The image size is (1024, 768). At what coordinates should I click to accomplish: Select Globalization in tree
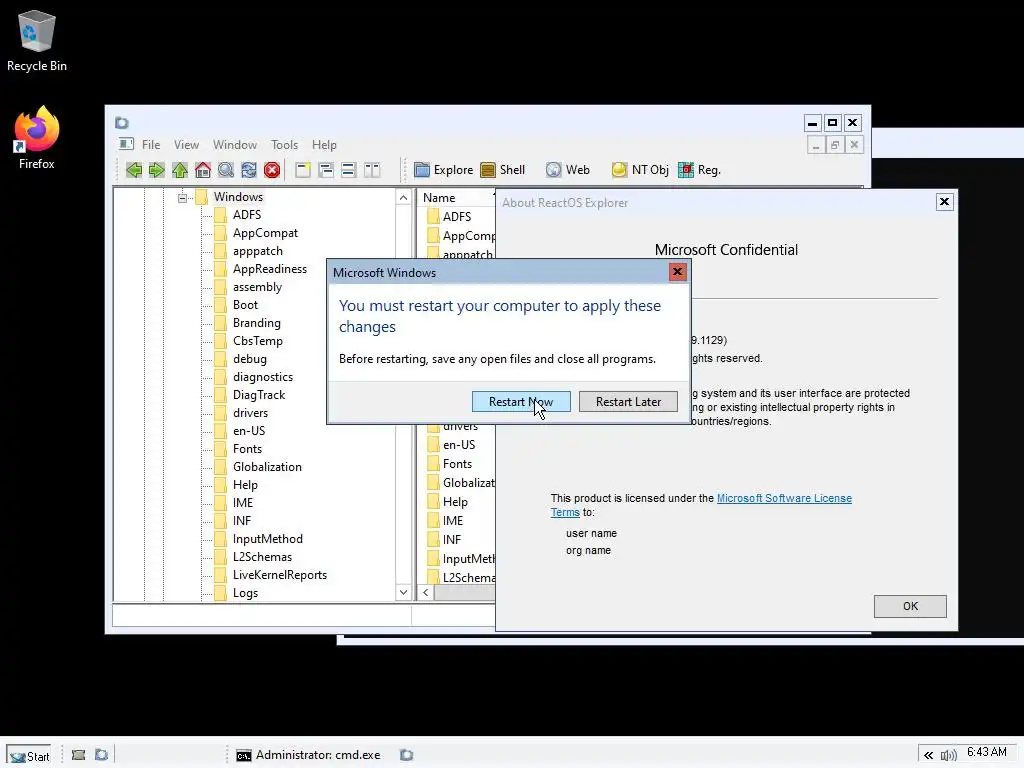click(267, 467)
